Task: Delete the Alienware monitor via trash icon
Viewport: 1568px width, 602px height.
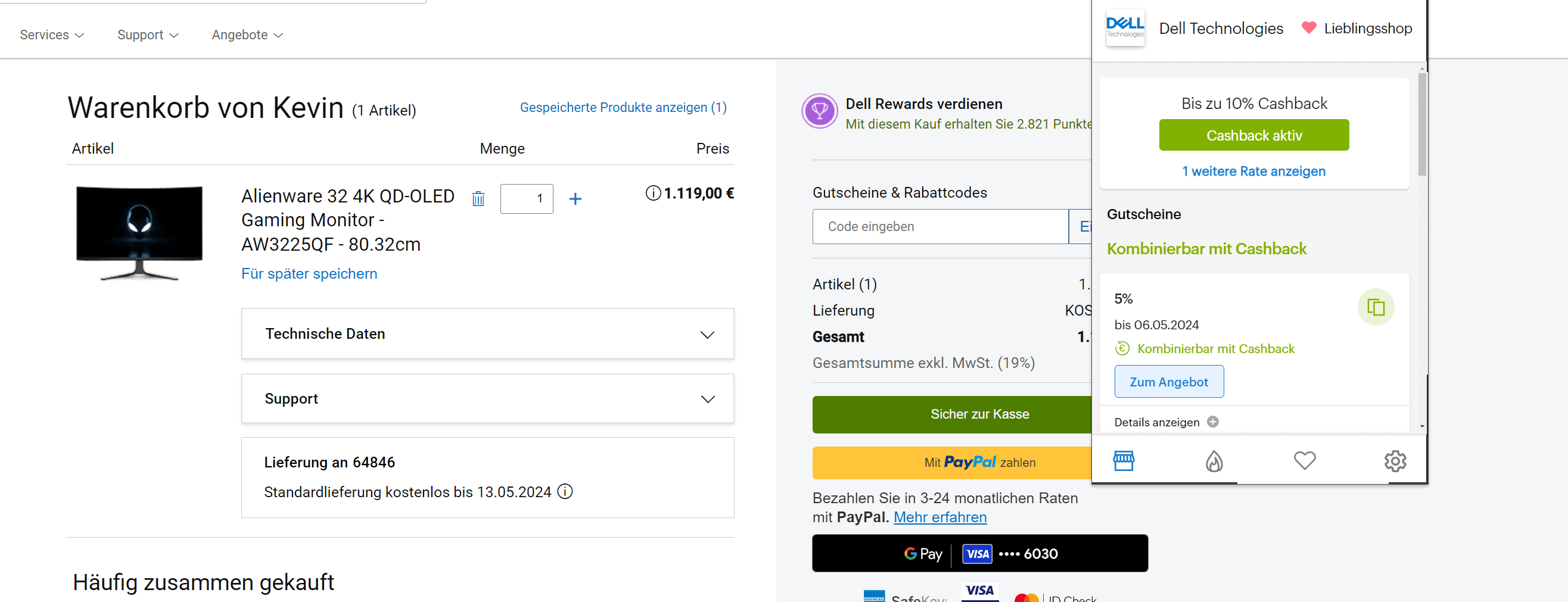Action: (478, 198)
